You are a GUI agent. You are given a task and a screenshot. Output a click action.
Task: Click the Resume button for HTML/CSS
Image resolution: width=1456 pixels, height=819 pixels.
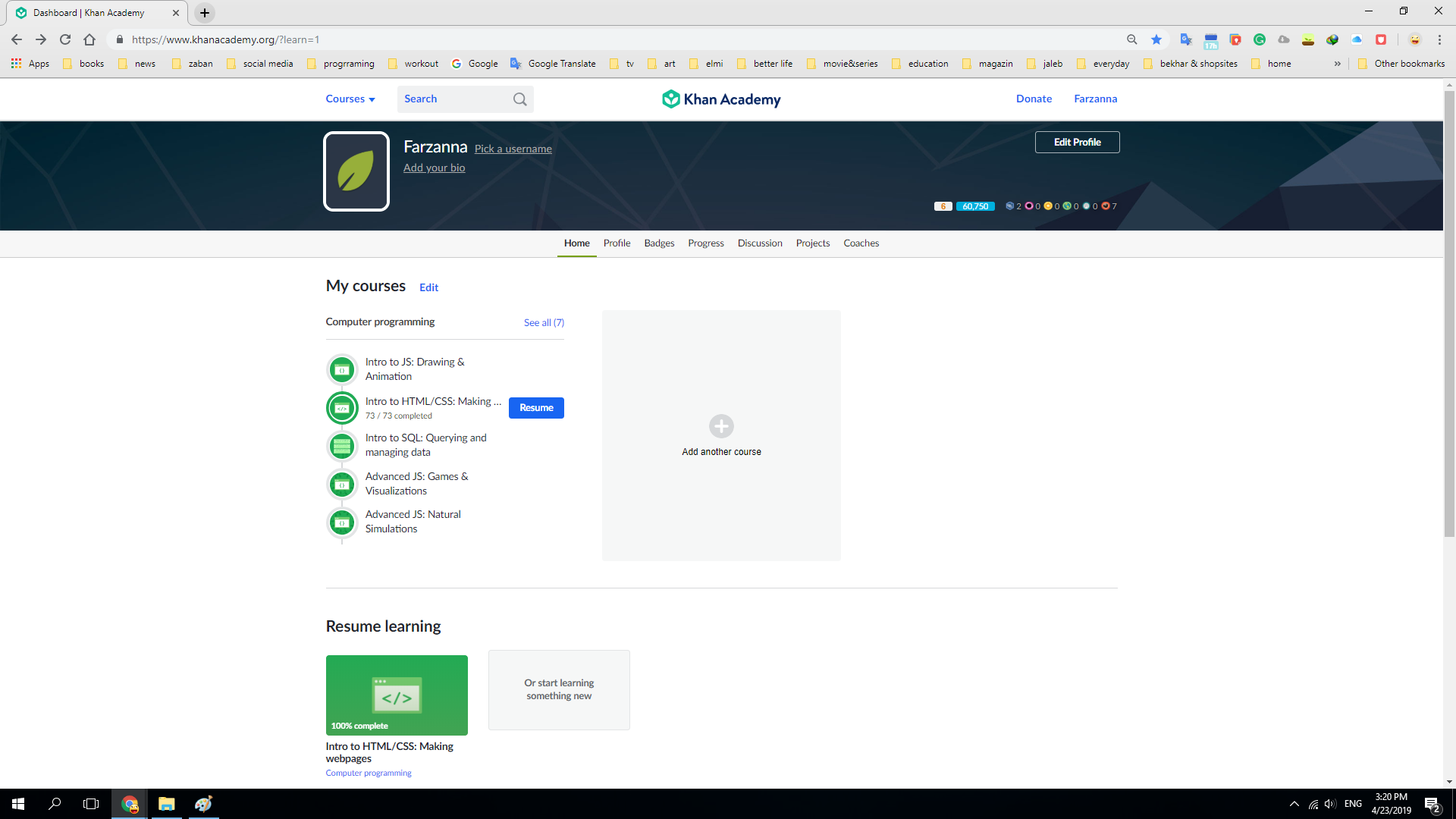click(x=536, y=408)
